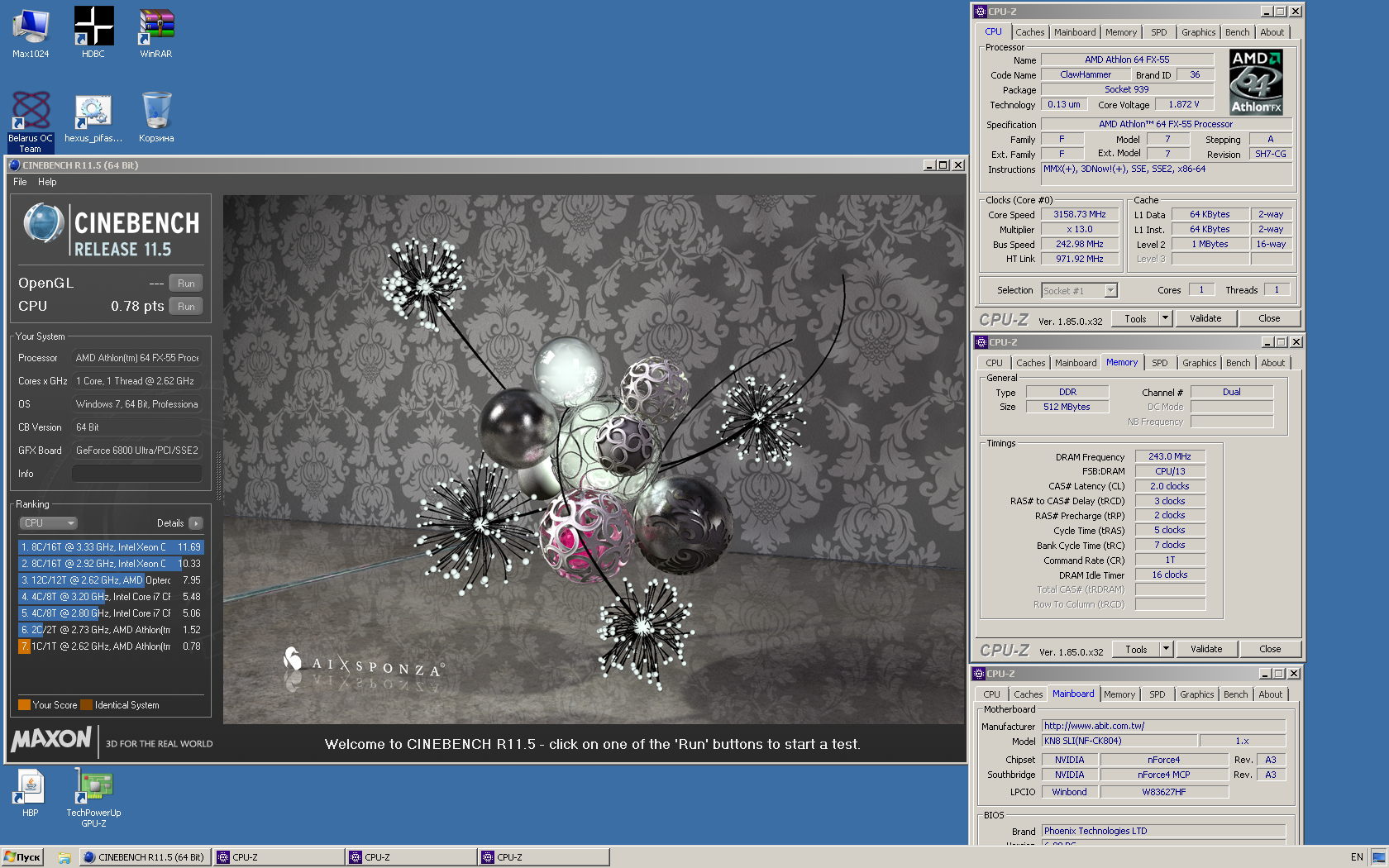The height and width of the screenshot is (868, 1389).
Task: Activate the second CPU-Z taskbar button
Action: (411, 857)
